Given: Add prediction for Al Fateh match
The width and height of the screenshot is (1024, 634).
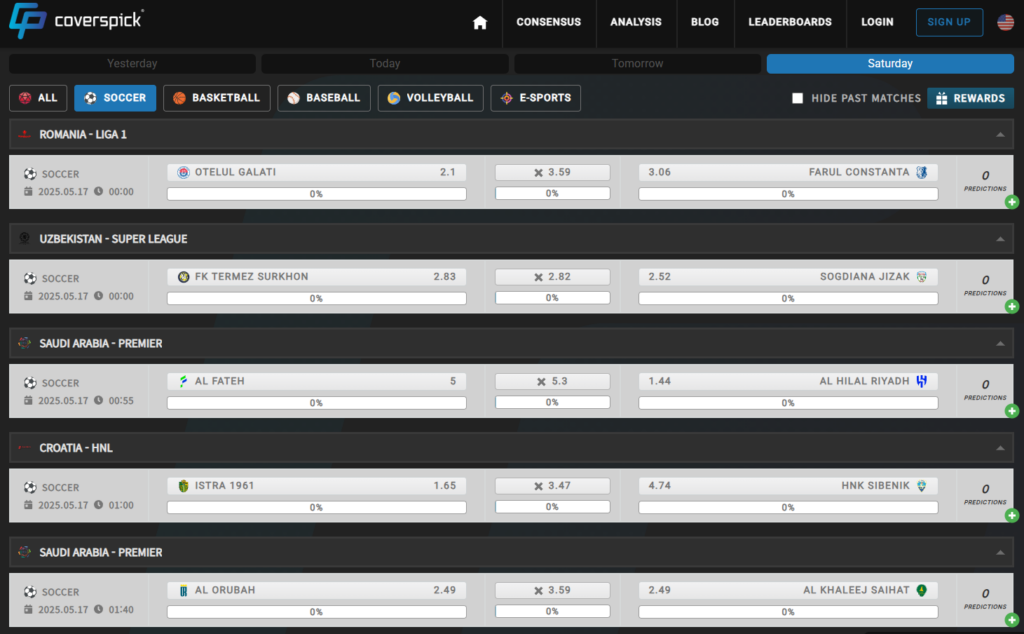Looking at the screenshot, I should 1012,411.
